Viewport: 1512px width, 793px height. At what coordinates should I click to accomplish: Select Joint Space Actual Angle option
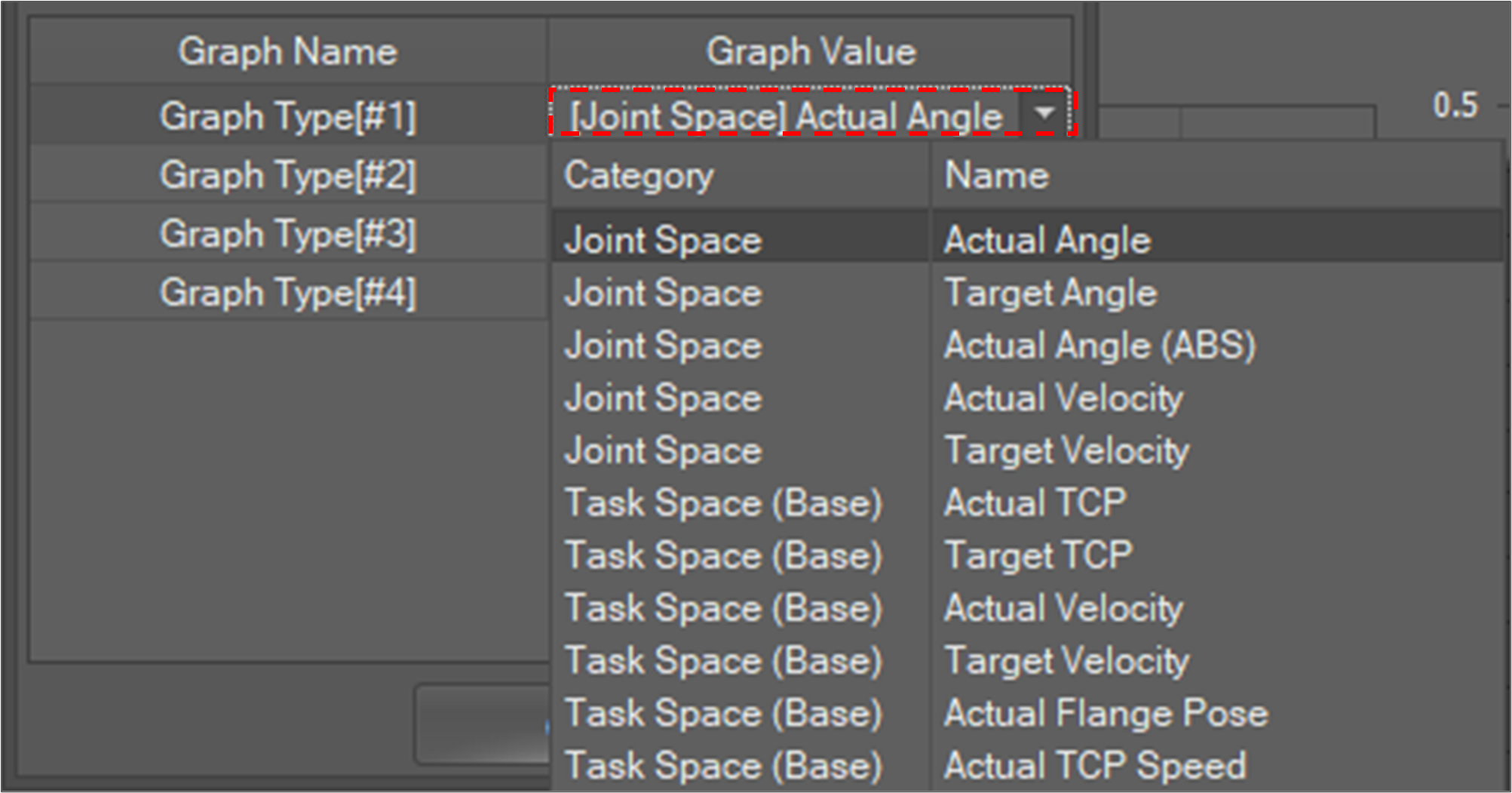pyautogui.click(x=1047, y=241)
